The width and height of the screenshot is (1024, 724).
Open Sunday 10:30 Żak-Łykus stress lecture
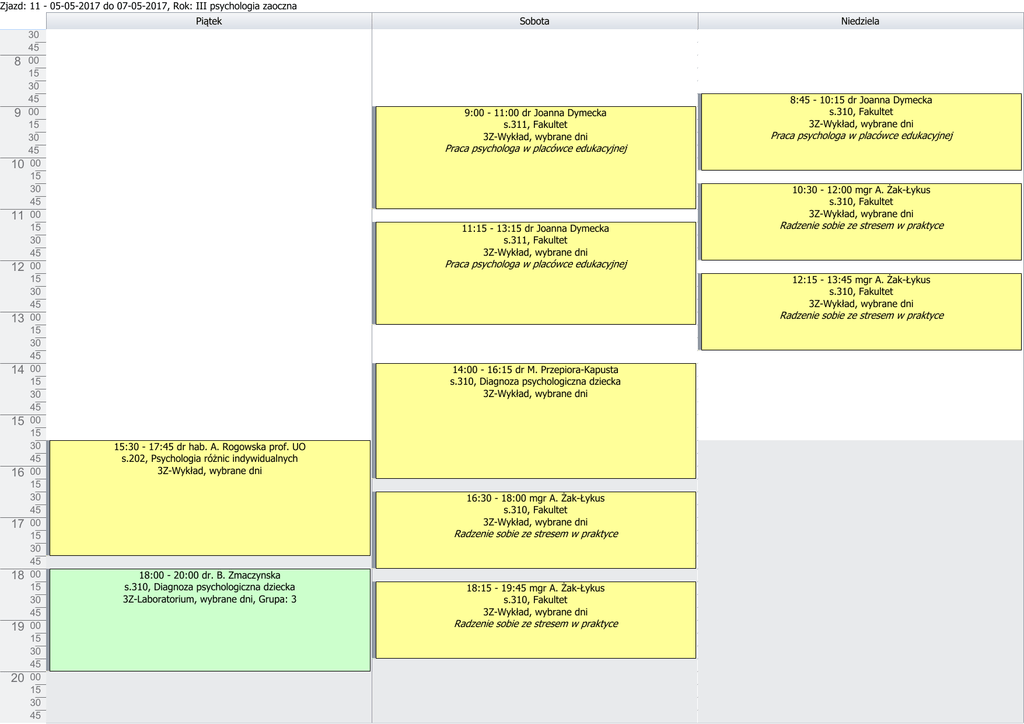[x=861, y=222]
